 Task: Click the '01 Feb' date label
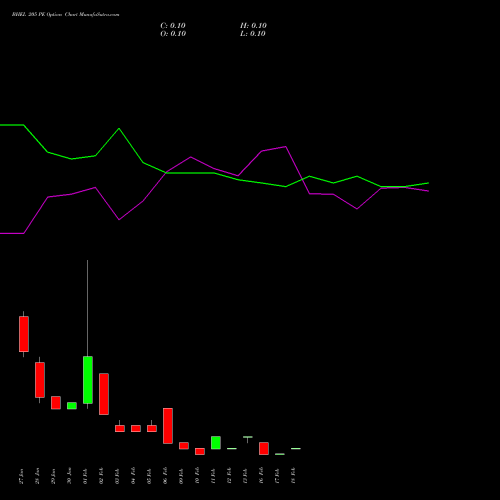86,476
